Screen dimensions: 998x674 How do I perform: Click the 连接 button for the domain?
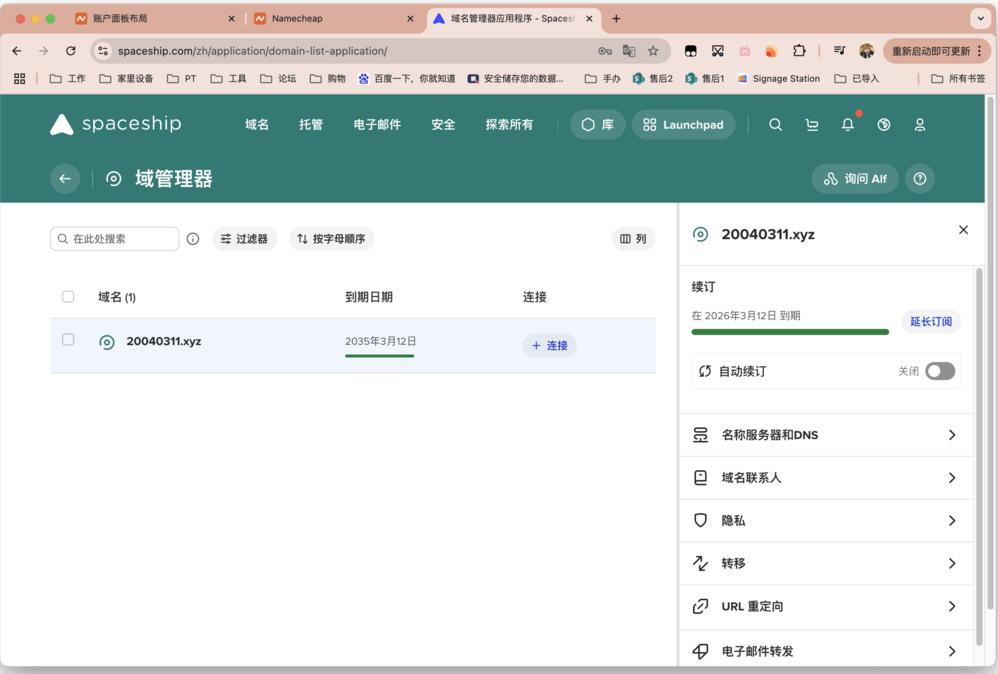(x=550, y=346)
